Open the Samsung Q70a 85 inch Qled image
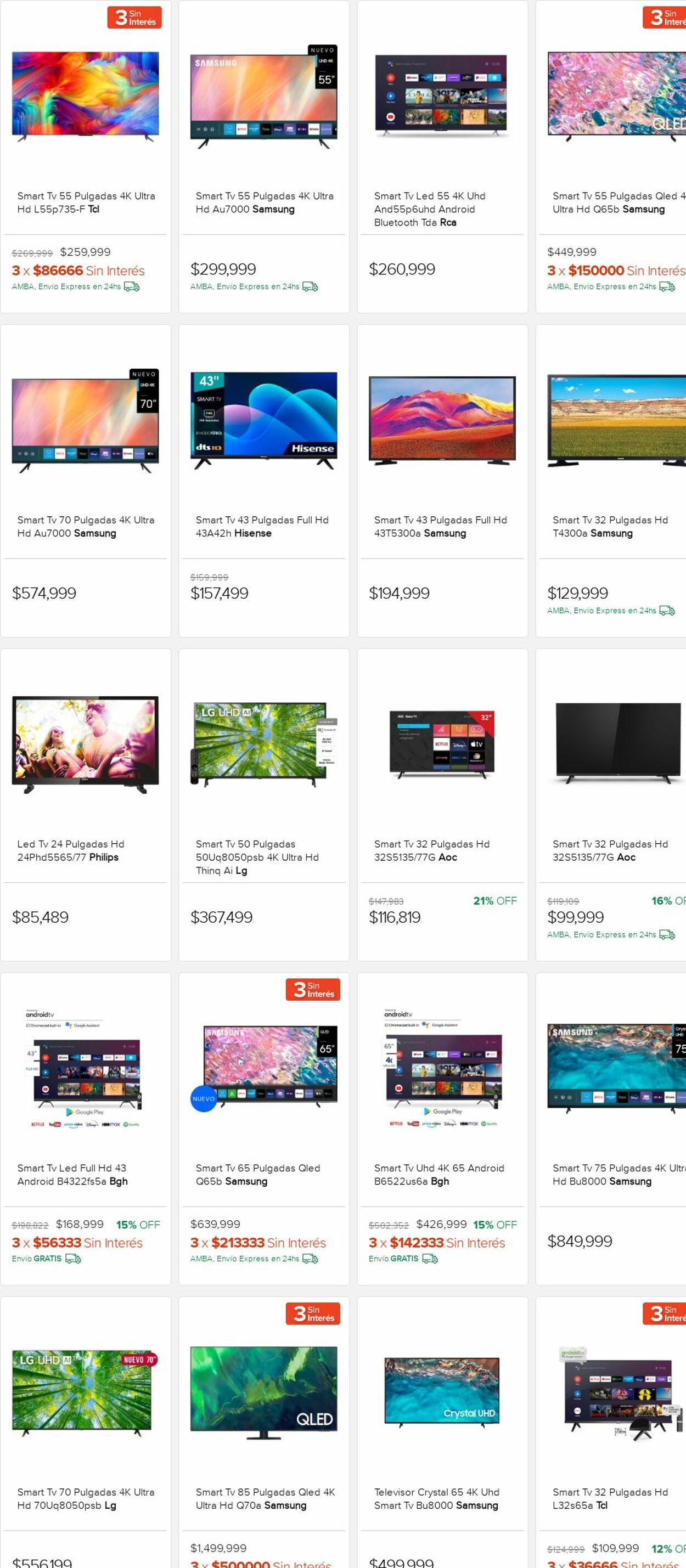Image resolution: width=686 pixels, height=1568 pixels. (263, 1392)
